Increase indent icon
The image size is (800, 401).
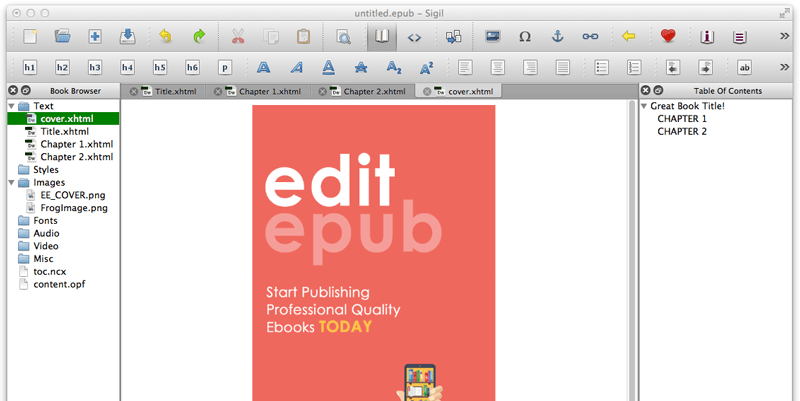(706, 67)
